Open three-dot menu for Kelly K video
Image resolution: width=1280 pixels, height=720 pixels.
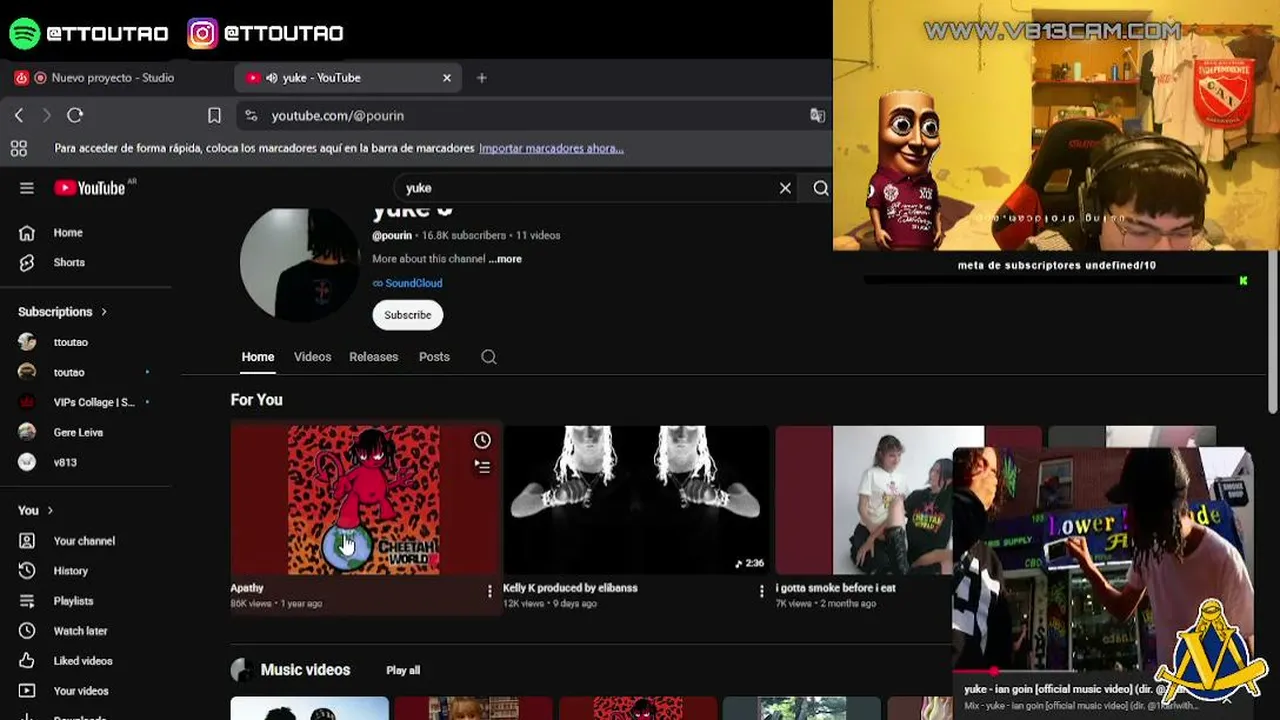coord(761,591)
